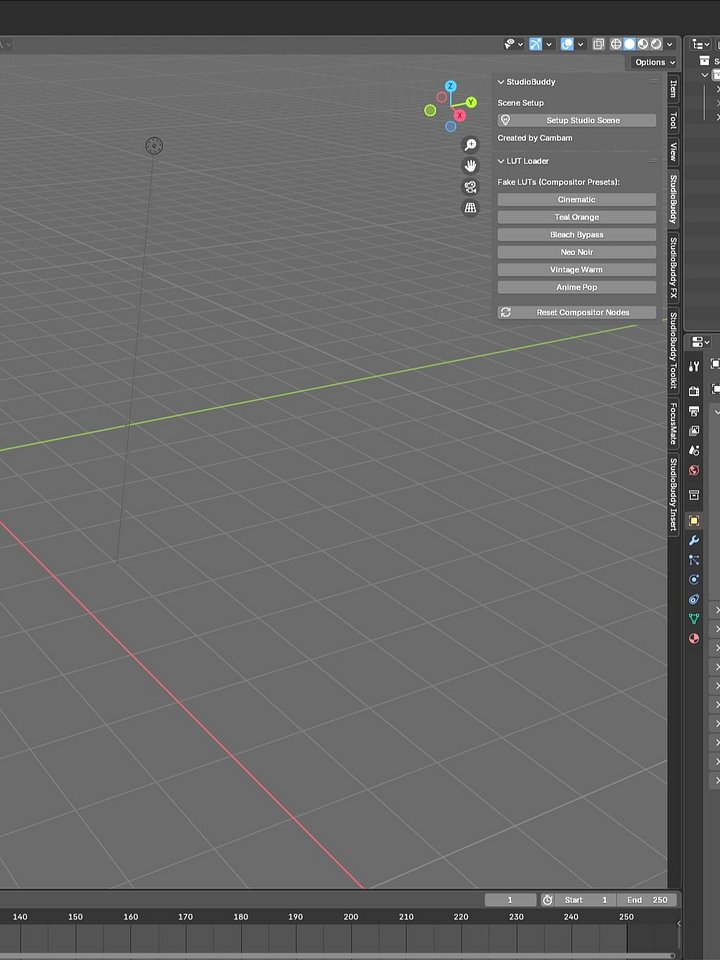Open the Object Constraints properties tab
Screen dimensions: 720x960
(694, 599)
